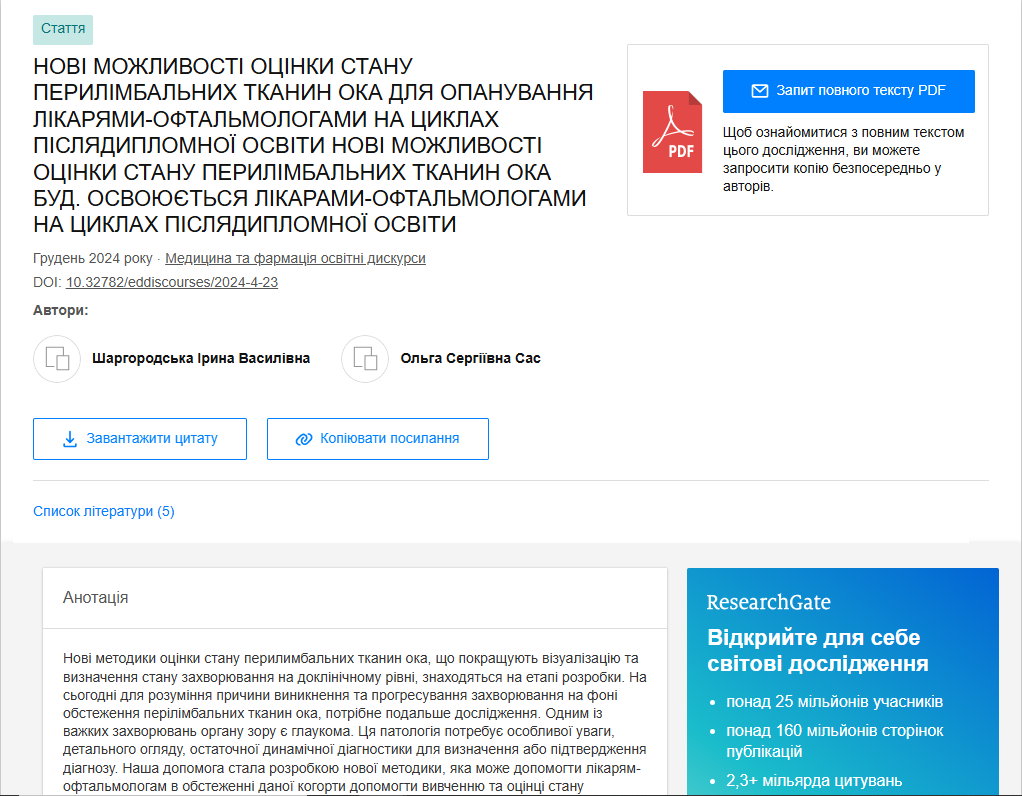Open avatar icon of Ольга Сергіївна Сас
Screen dimensions: 1022x796
[365, 359]
